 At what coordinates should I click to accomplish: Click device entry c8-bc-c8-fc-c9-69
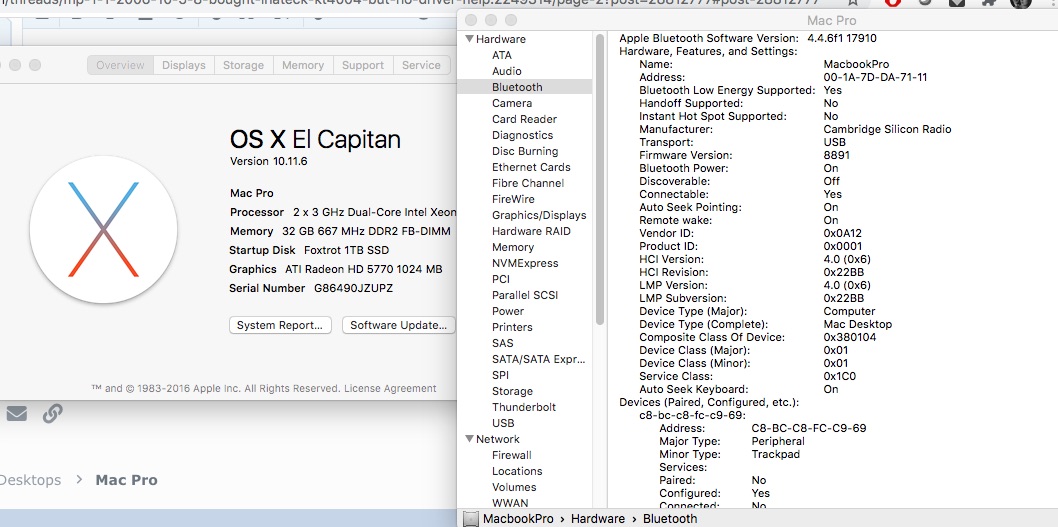point(692,415)
